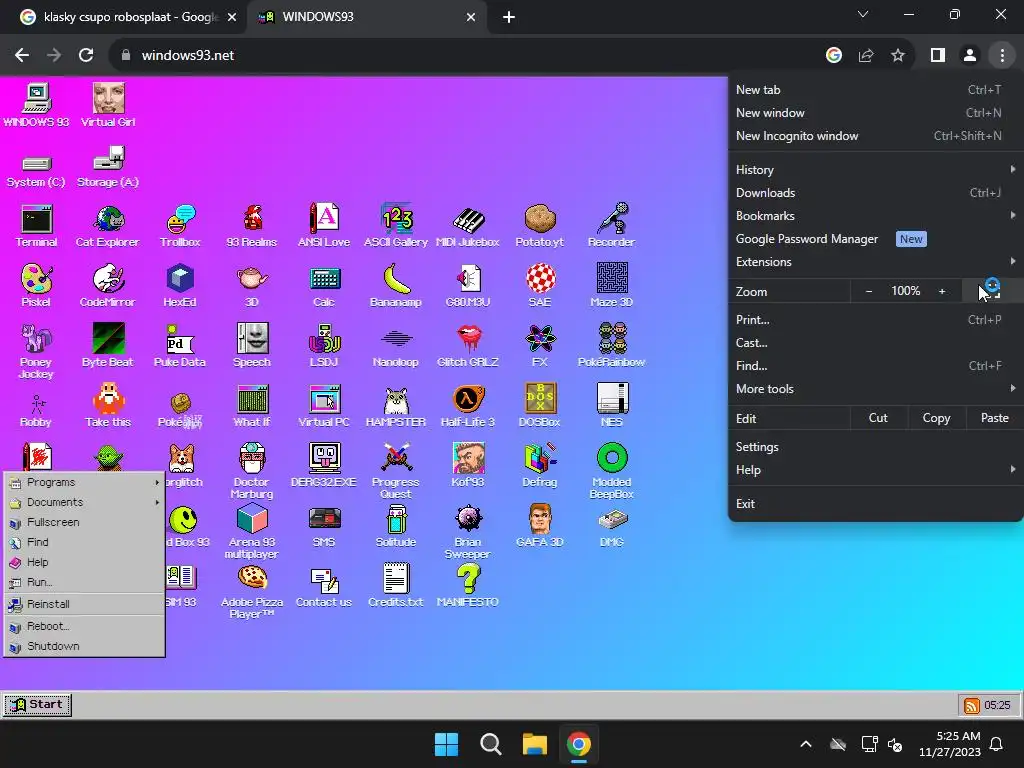
Task: Open HAMPSTER icon
Action: pos(396,406)
